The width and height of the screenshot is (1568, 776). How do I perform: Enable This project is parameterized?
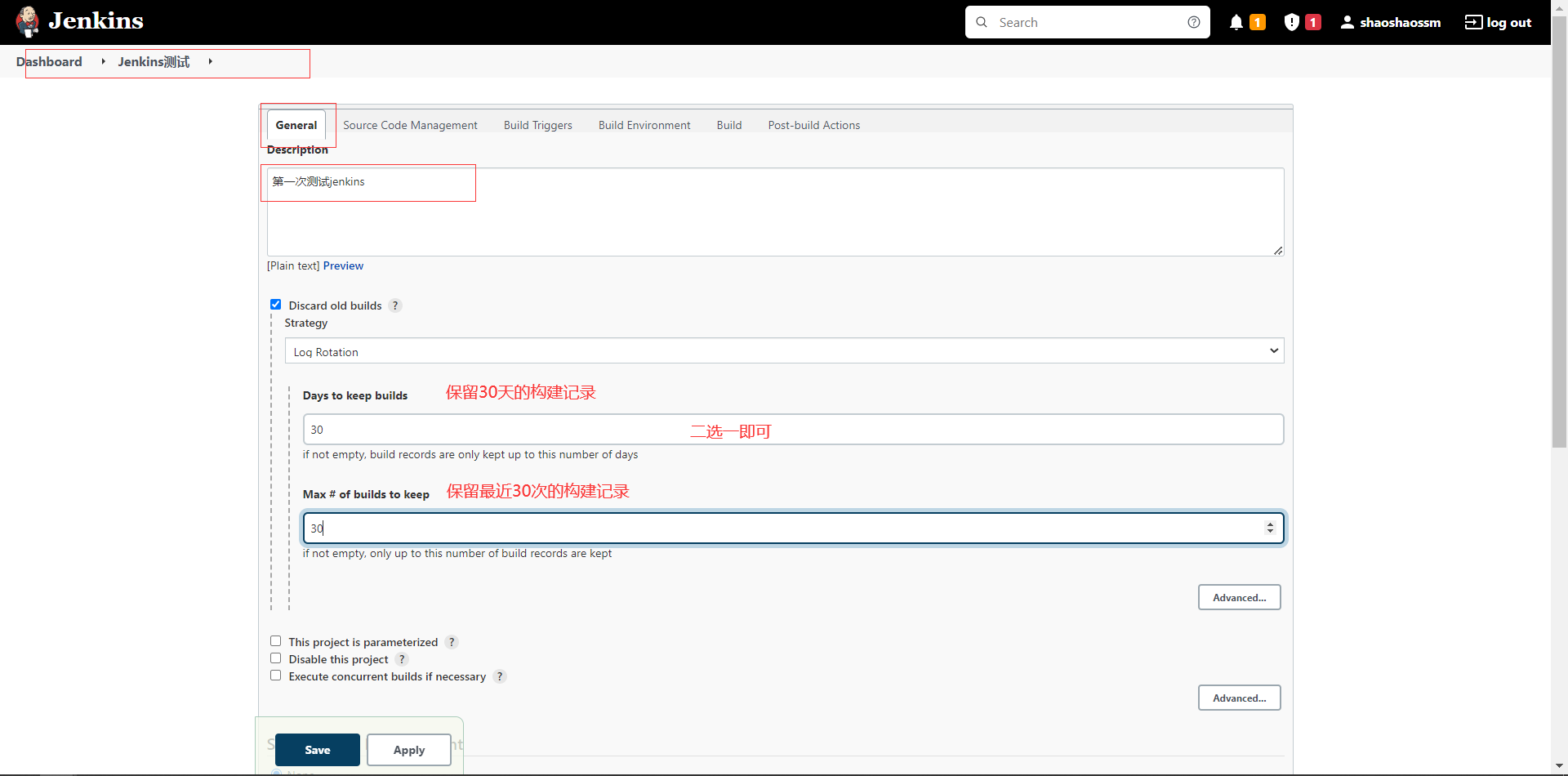click(x=276, y=641)
